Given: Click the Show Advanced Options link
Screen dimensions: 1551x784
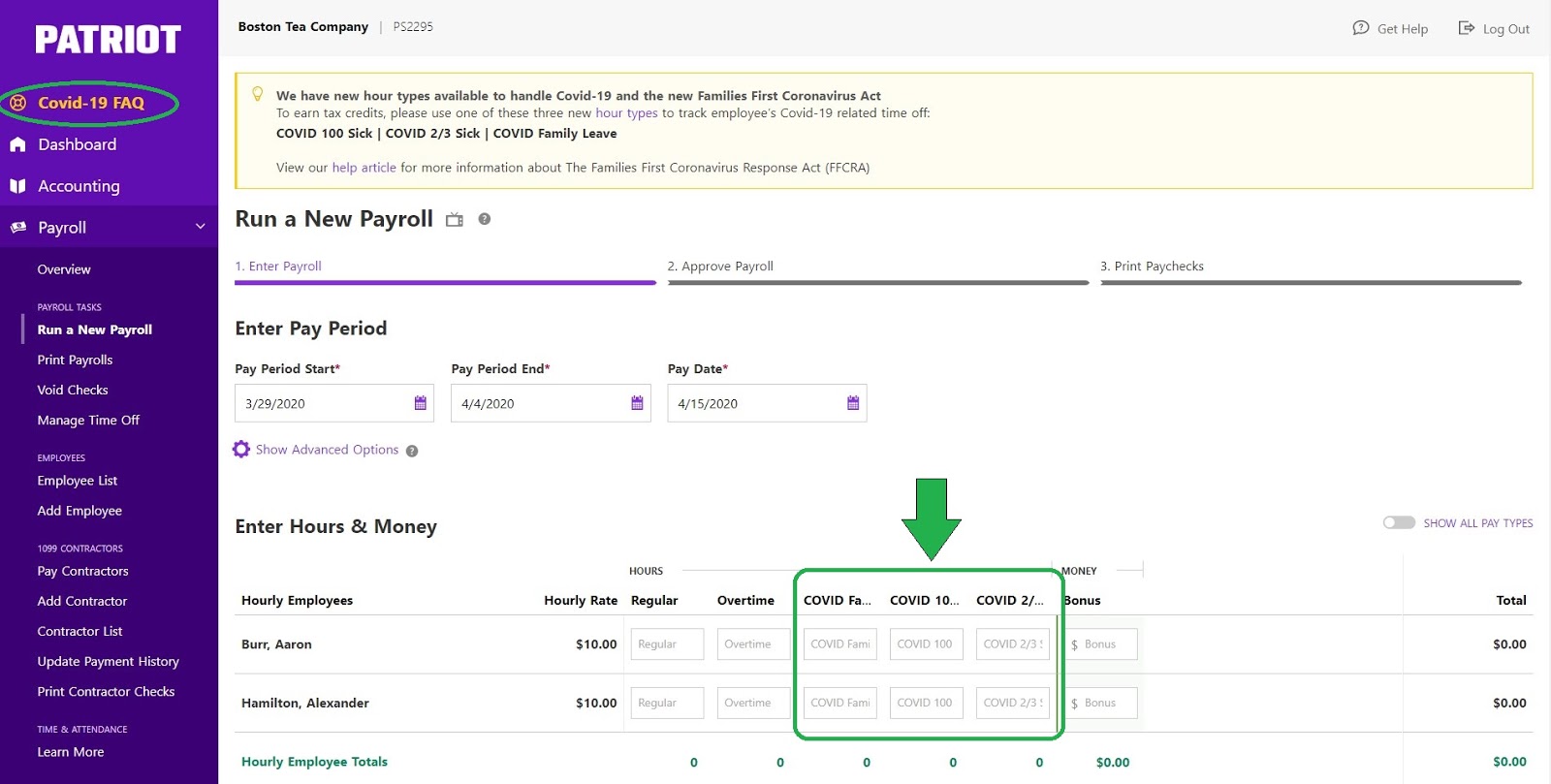Looking at the screenshot, I should (x=327, y=450).
